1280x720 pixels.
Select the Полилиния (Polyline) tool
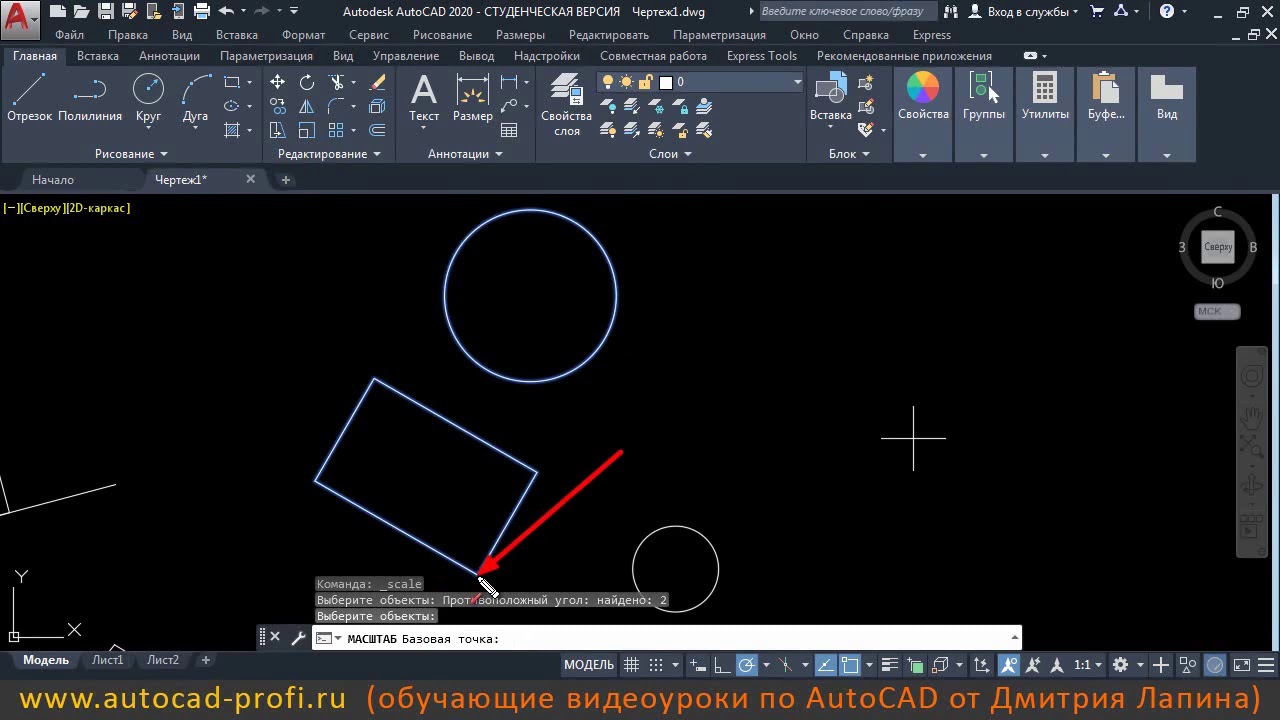pyautogui.click(x=90, y=98)
